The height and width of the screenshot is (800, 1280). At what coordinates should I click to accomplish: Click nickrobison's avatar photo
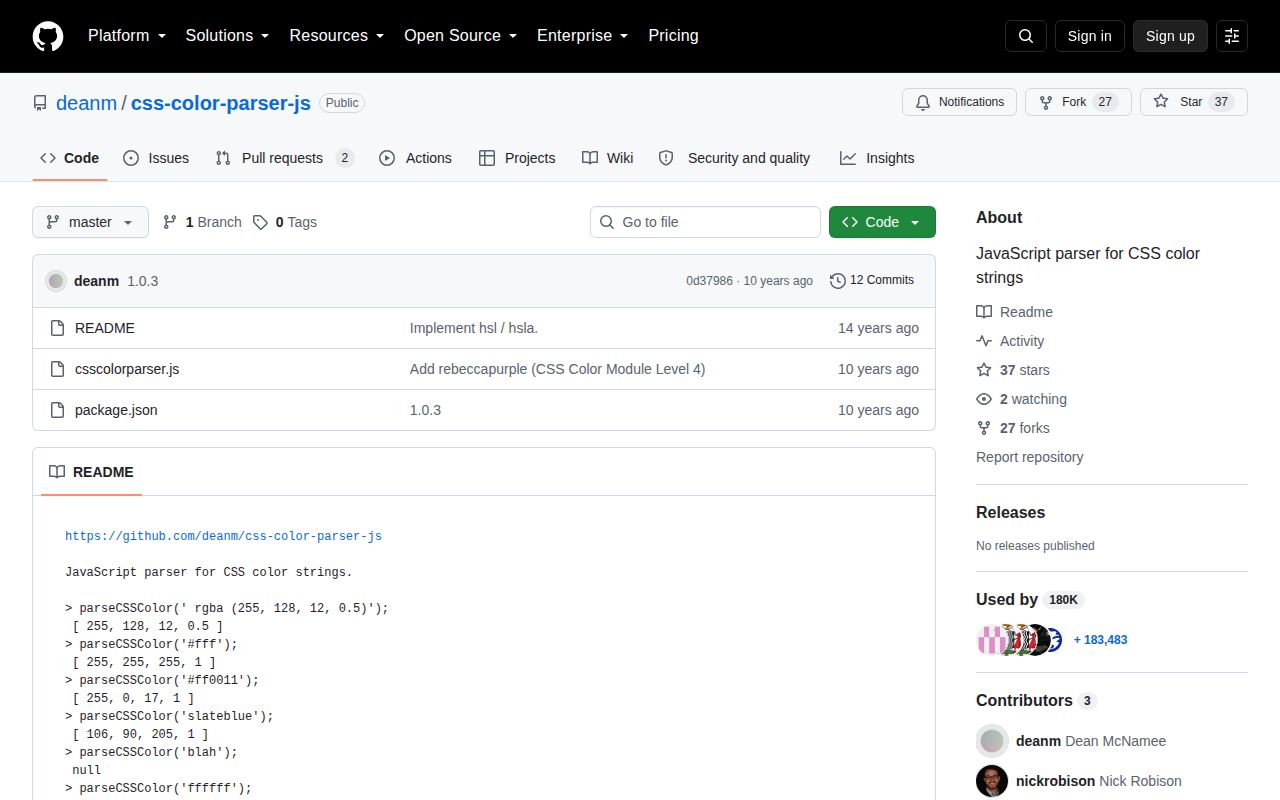click(x=992, y=781)
